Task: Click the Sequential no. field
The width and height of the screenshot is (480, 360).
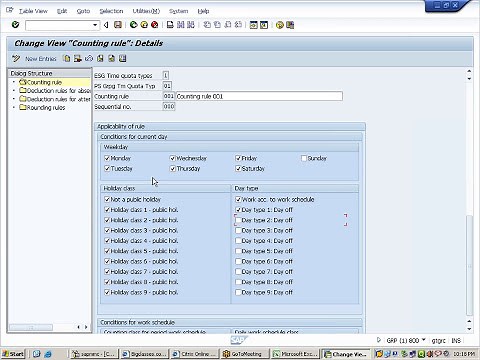Action: 169,107
